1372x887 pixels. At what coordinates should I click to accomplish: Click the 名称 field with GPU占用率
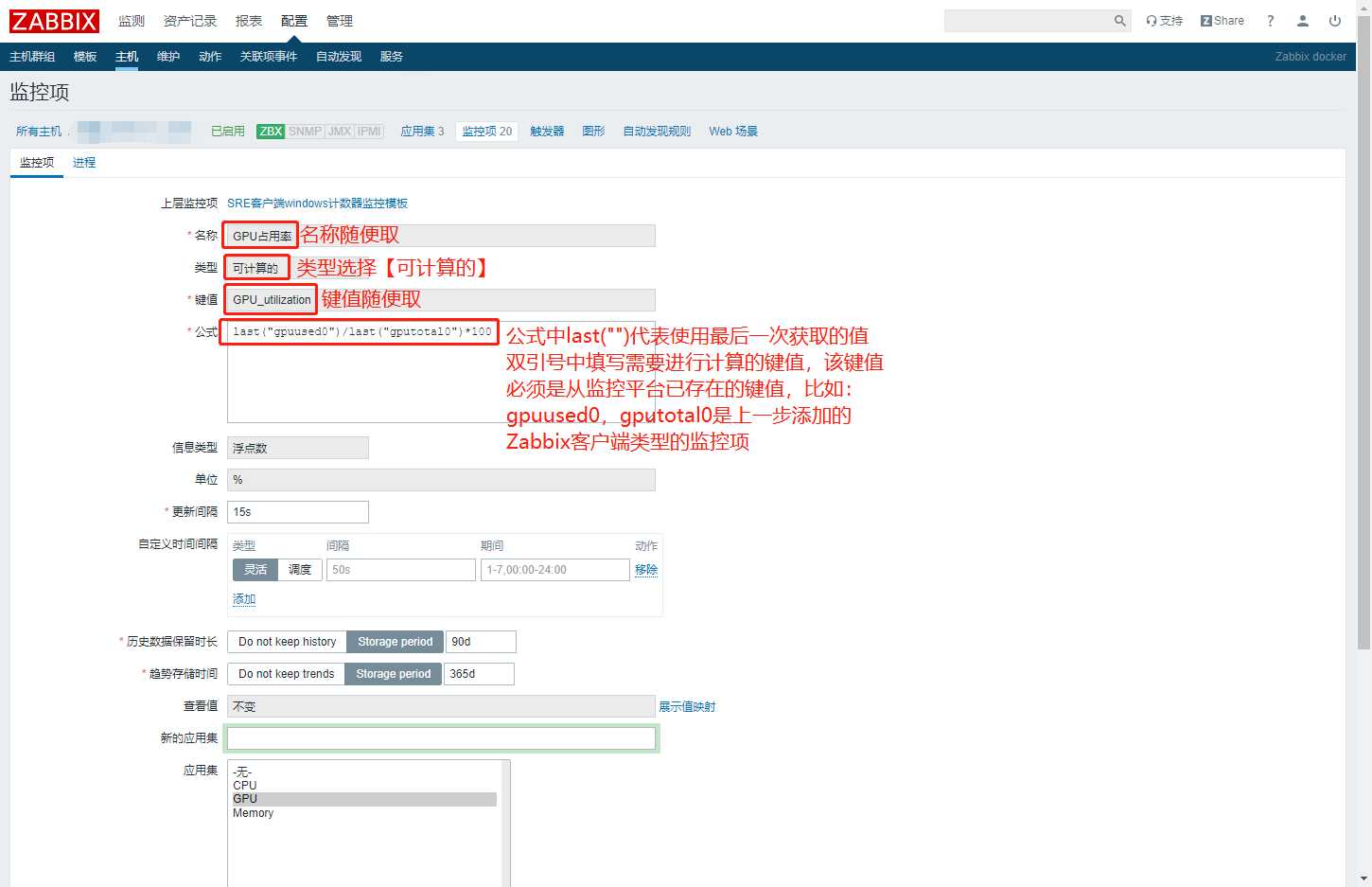pos(441,236)
